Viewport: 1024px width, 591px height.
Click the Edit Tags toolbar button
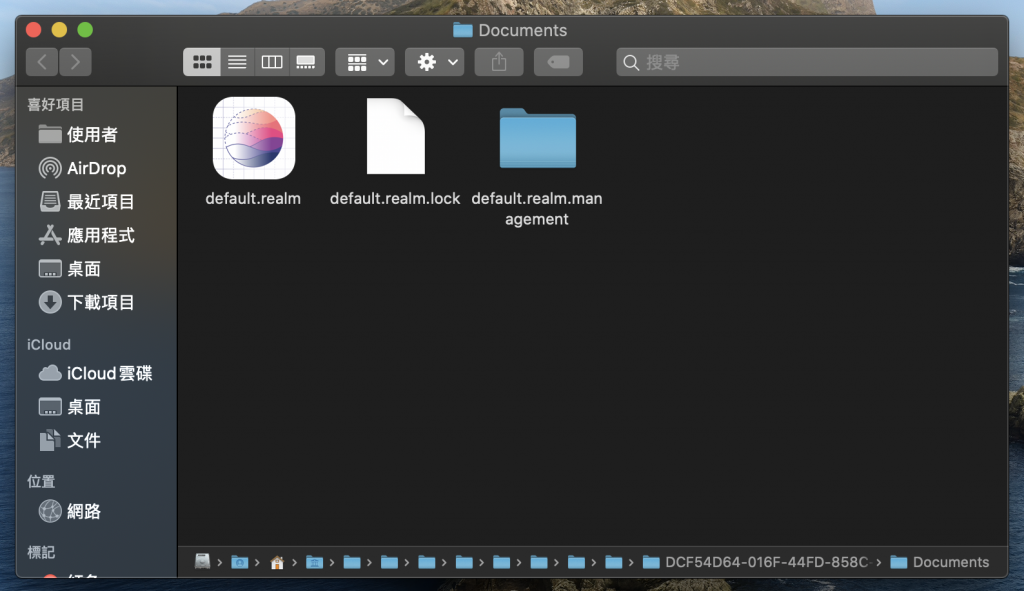(558, 62)
